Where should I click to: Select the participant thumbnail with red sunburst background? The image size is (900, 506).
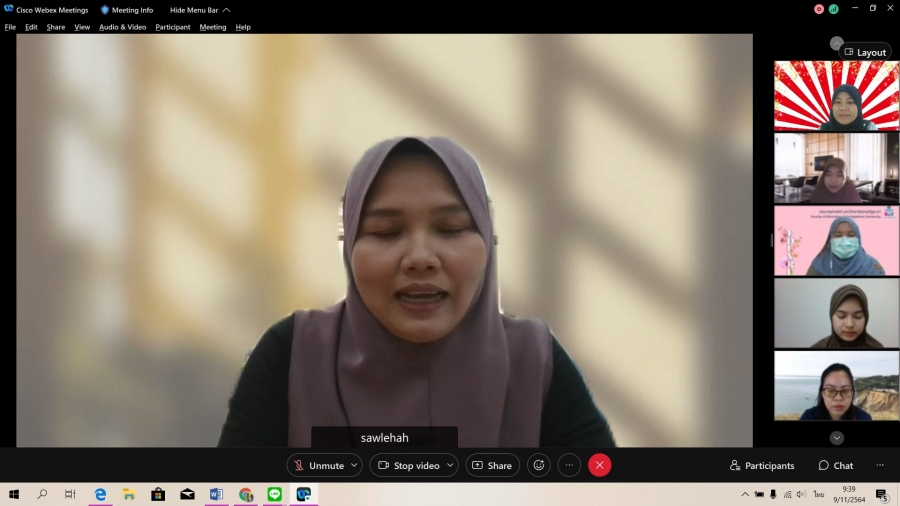click(836, 96)
